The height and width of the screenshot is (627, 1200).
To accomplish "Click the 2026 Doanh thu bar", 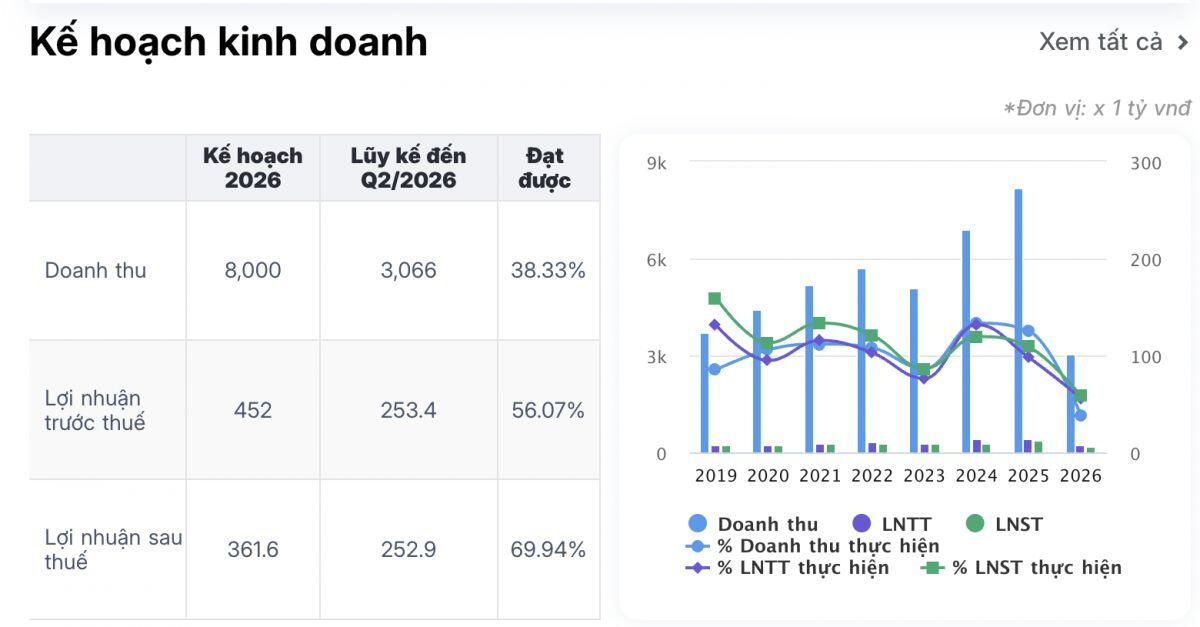I will [1070, 404].
